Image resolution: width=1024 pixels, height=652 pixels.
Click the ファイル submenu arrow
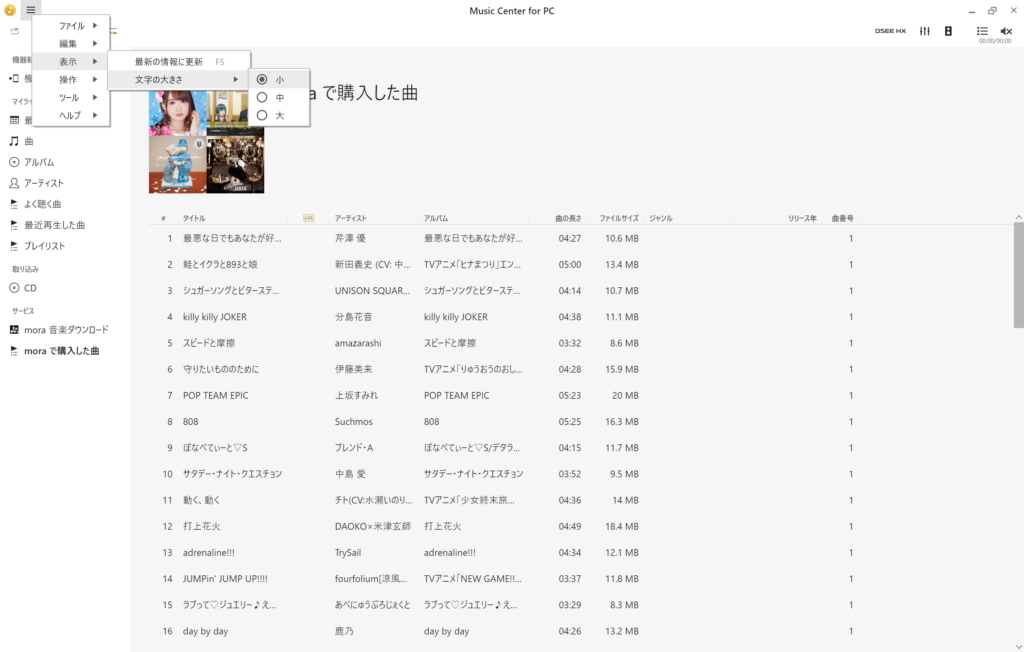(95, 25)
